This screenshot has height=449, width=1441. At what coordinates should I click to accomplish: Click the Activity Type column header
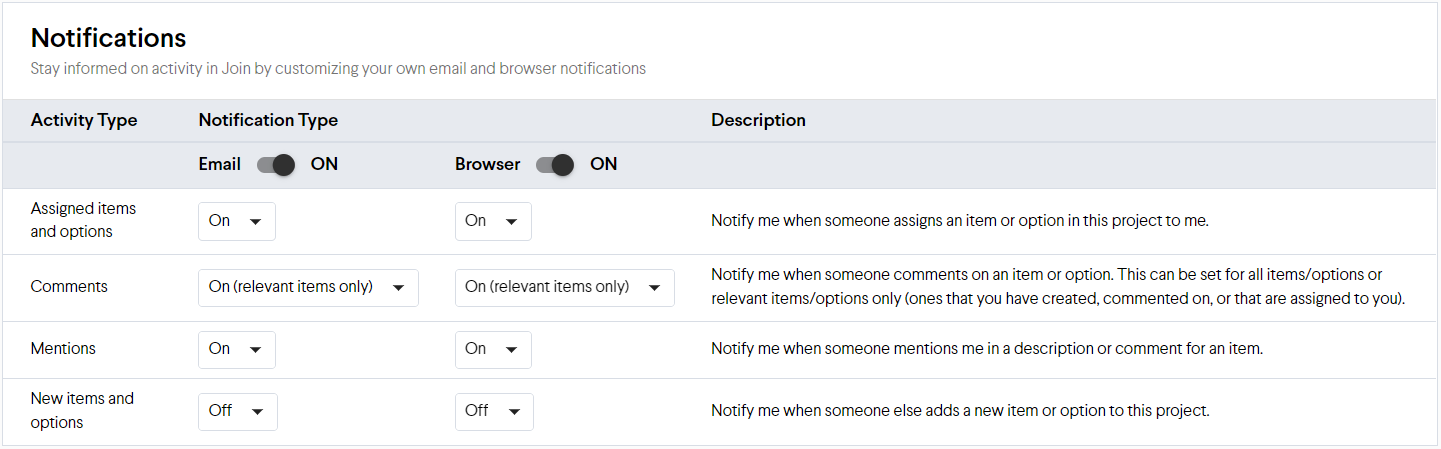[84, 121]
